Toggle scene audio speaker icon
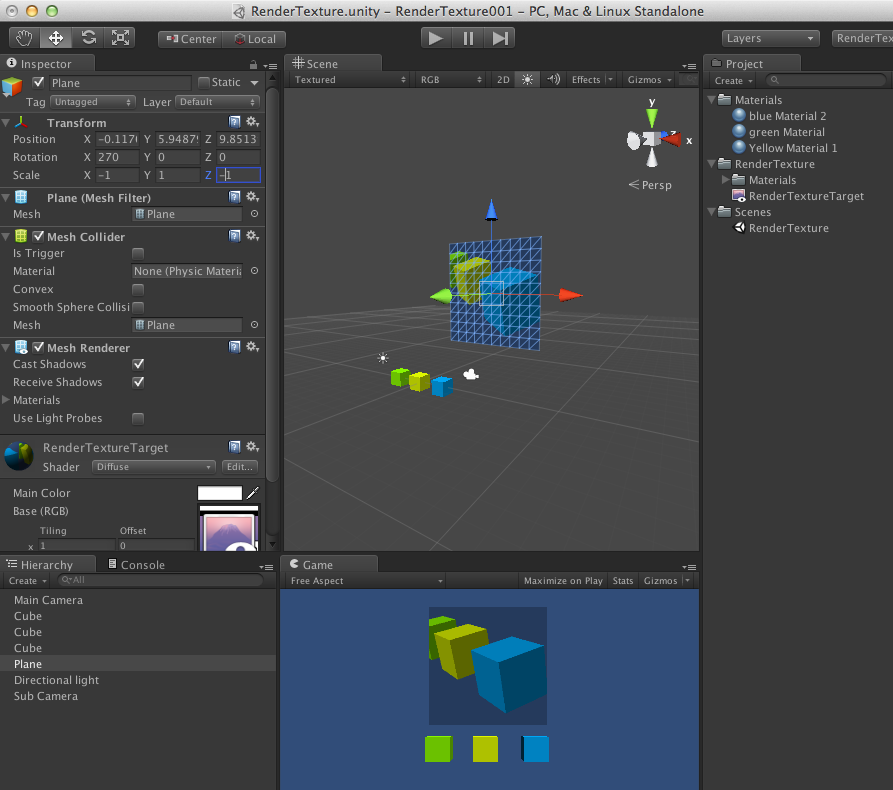The height and width of the screenshot is (790, 893). (553, 80)
